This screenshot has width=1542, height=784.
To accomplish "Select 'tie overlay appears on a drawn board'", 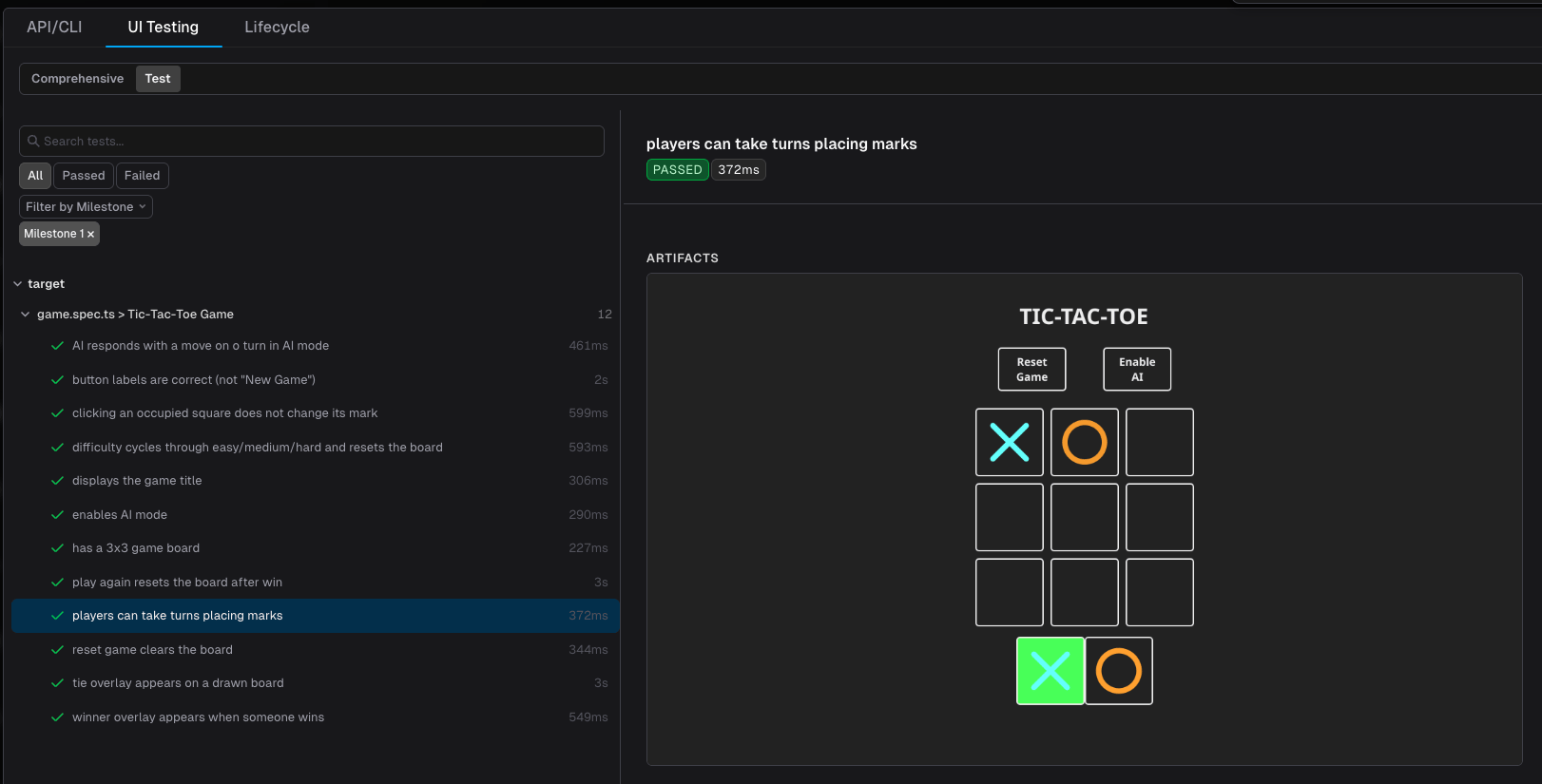I will pos(314,683).
